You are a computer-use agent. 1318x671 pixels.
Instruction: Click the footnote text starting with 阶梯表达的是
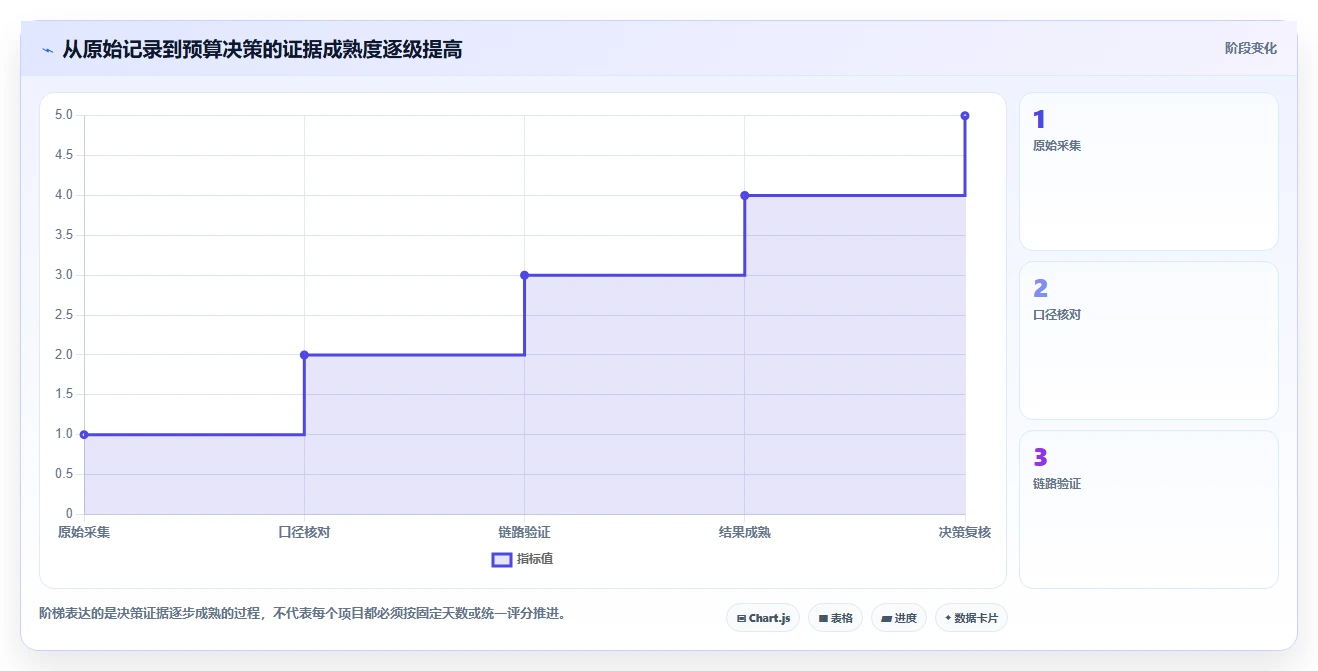tap(303, 613)
